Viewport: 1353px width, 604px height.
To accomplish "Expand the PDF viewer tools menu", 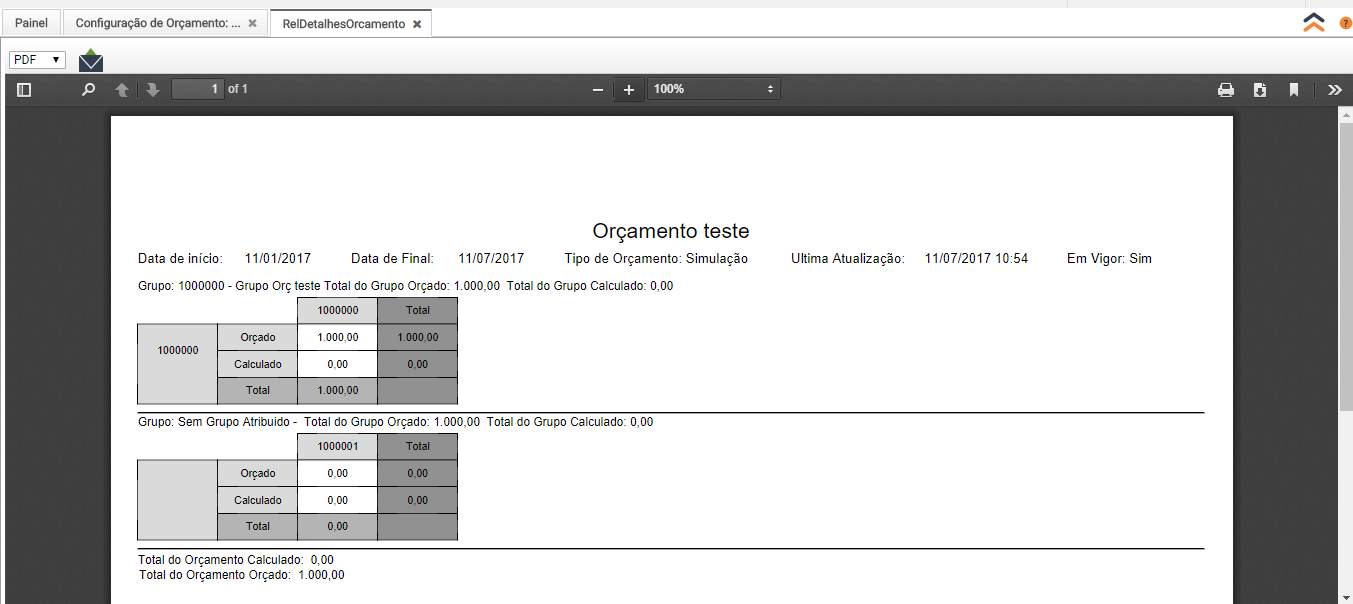I will (1334, 90).
